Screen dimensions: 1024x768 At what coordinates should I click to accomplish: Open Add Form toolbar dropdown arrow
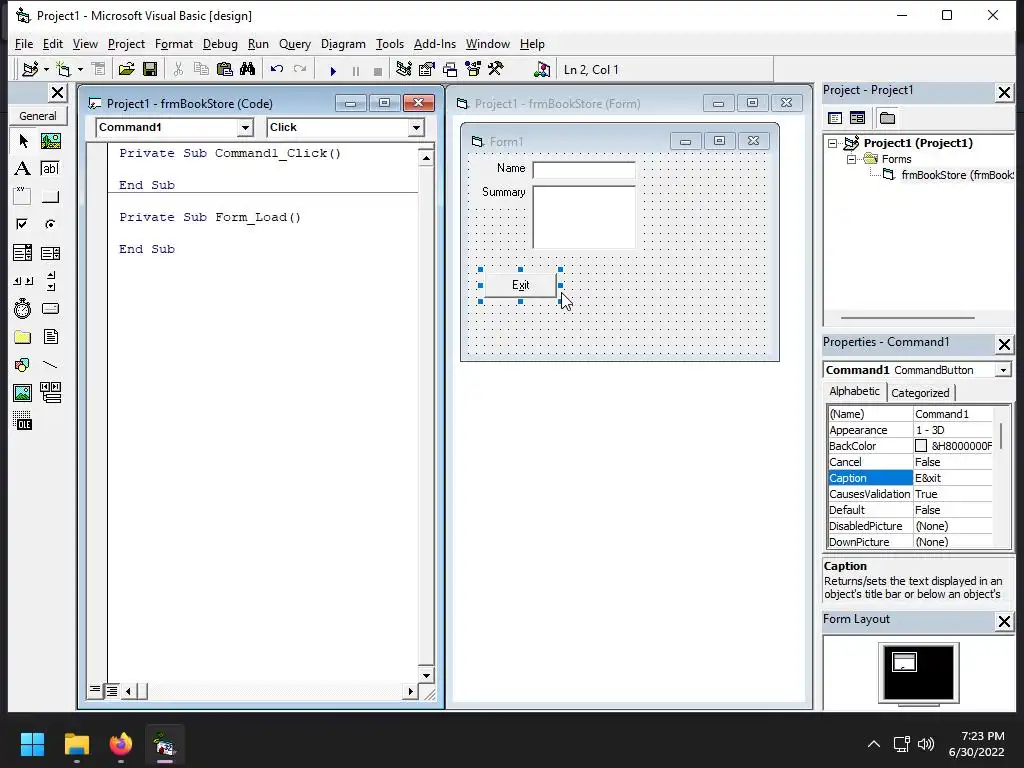tap(80, 69)
